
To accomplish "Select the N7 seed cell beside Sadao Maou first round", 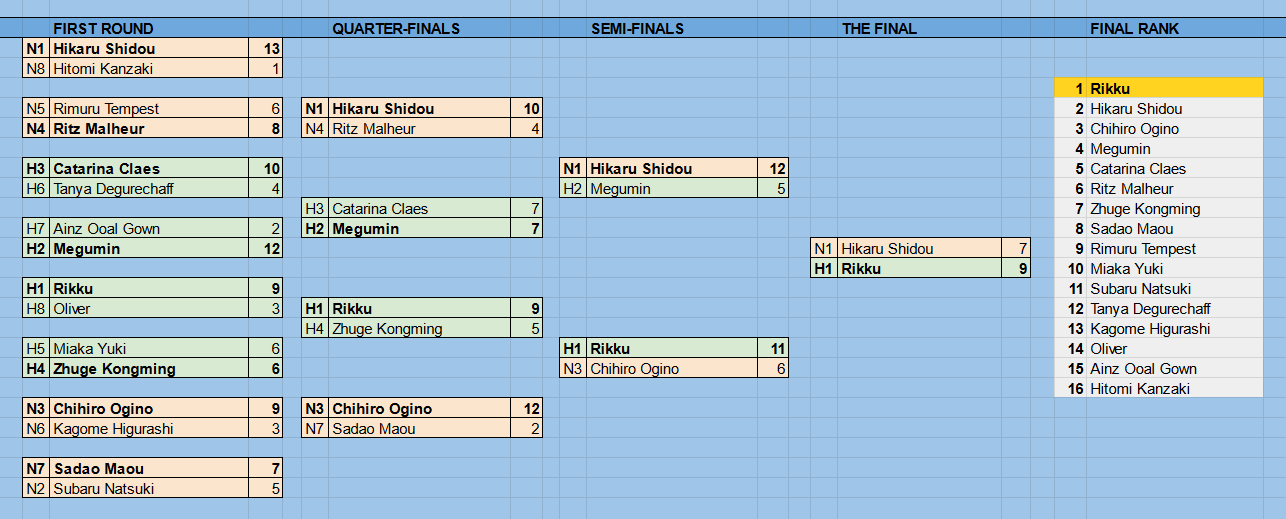I will [36, 468].
